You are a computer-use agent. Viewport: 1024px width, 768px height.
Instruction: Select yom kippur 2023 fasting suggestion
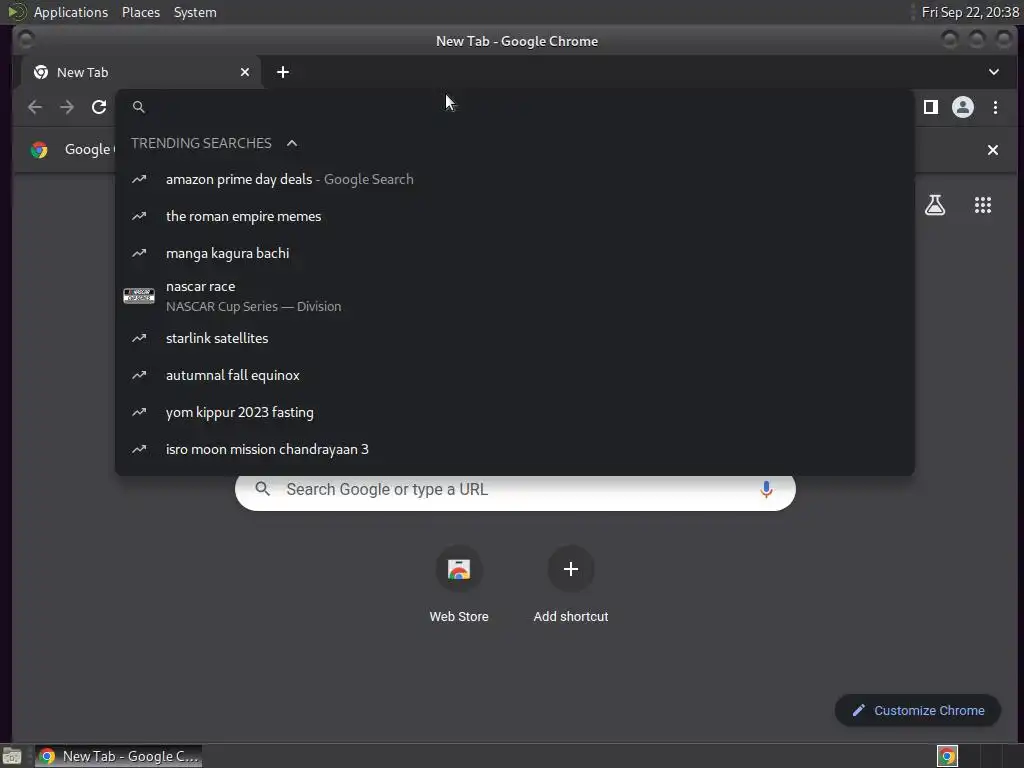tap(515, 413)
